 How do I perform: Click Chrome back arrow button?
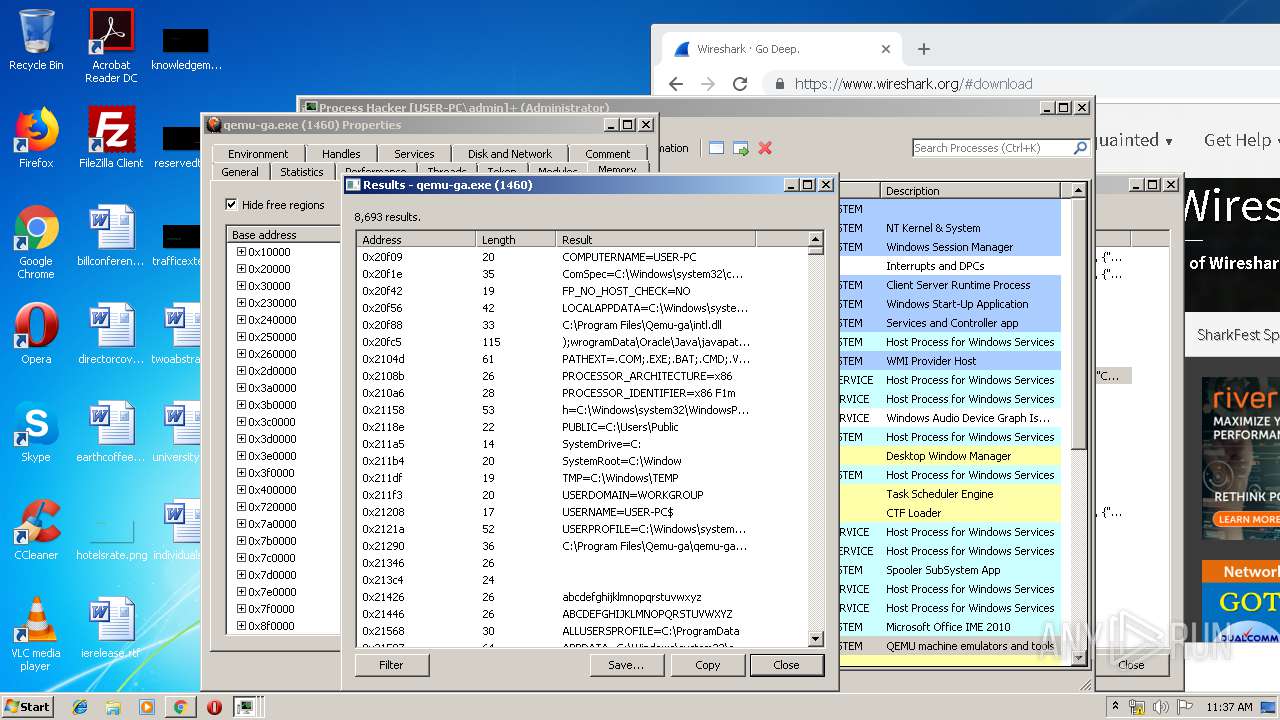tap(676, 84)
